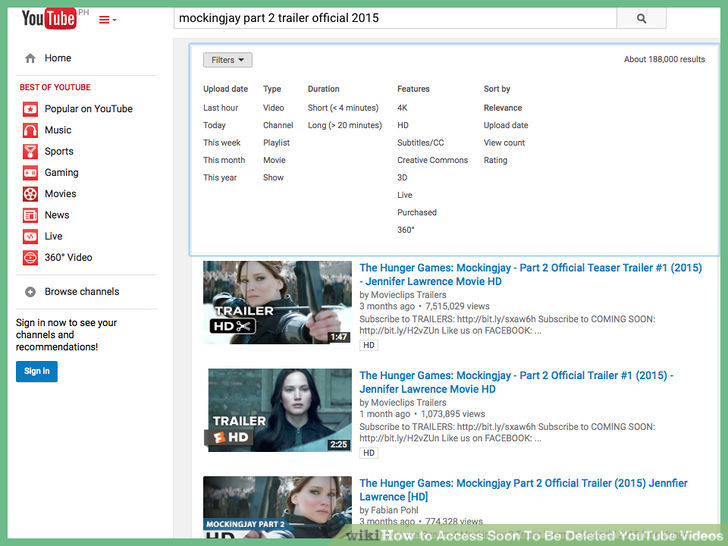Click the Popular on YouTube star icon
The image size is (728, 546).
point(30,109)
